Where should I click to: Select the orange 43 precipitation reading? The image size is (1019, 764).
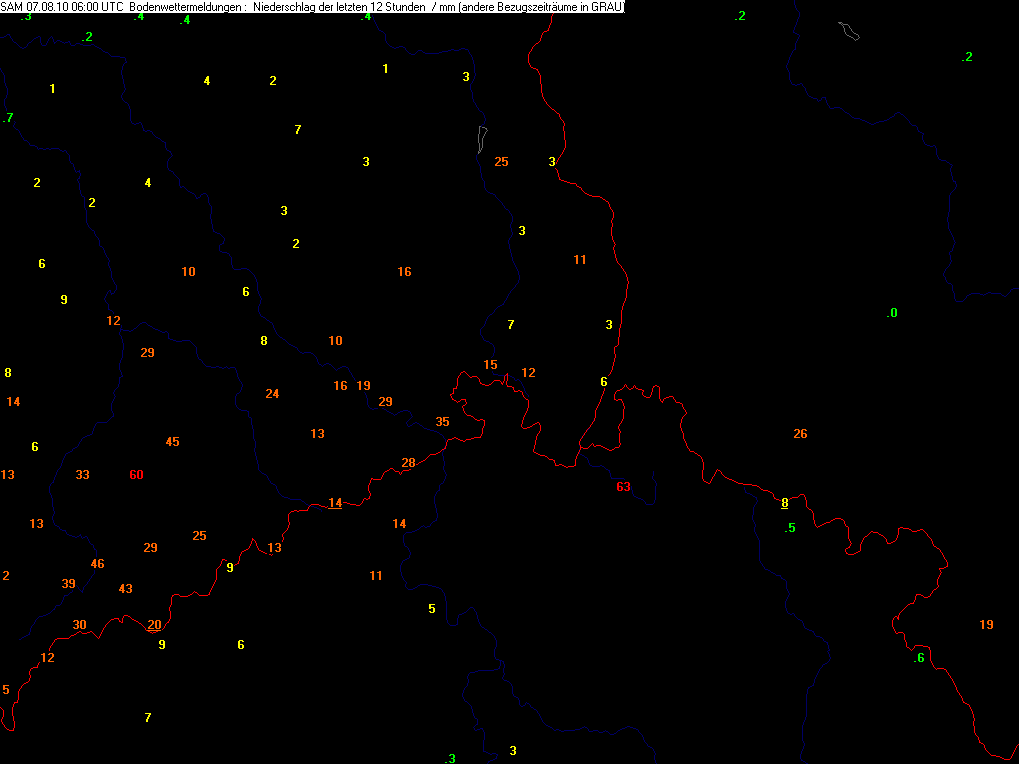pos(125,589)
